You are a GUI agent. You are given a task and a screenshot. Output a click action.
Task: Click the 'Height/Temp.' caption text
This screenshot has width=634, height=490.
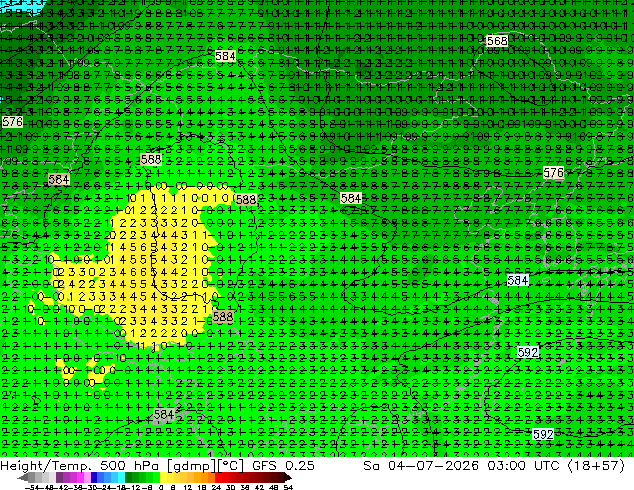point(46,466)
